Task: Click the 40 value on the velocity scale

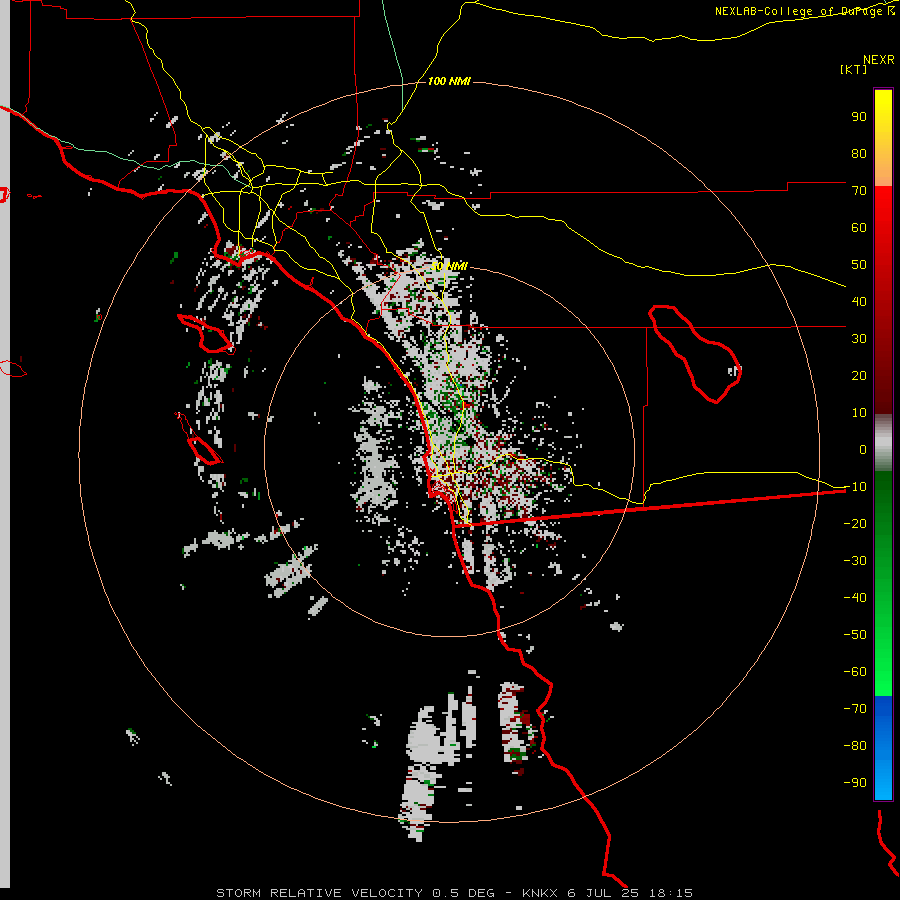Action: point(859,302)
